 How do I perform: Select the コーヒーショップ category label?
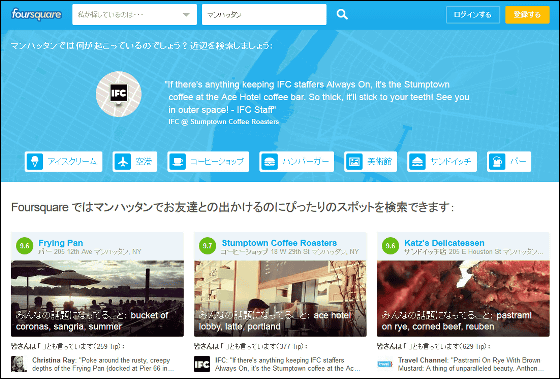coord(217,161)
